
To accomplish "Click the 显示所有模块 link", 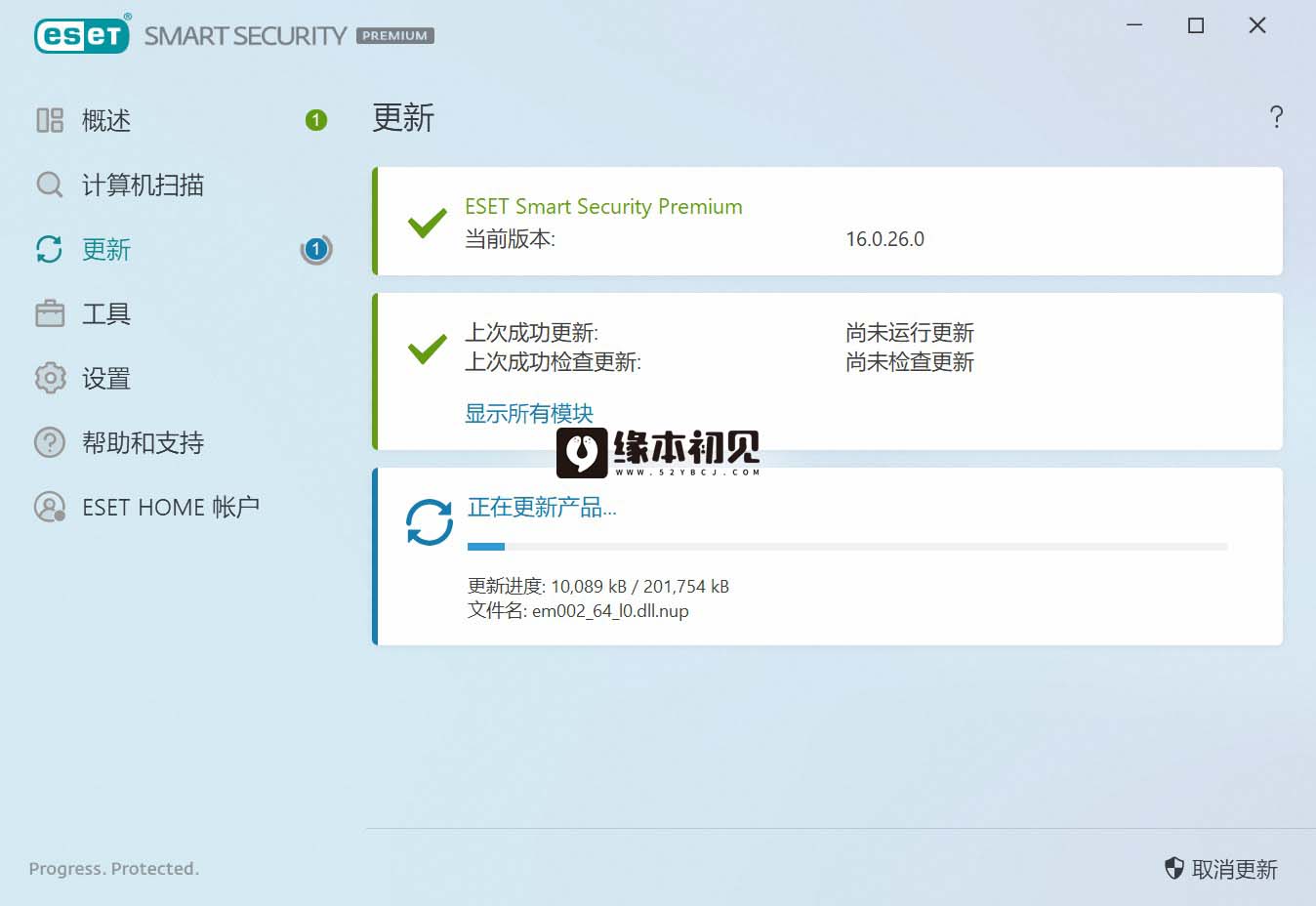I will point(529,413).
